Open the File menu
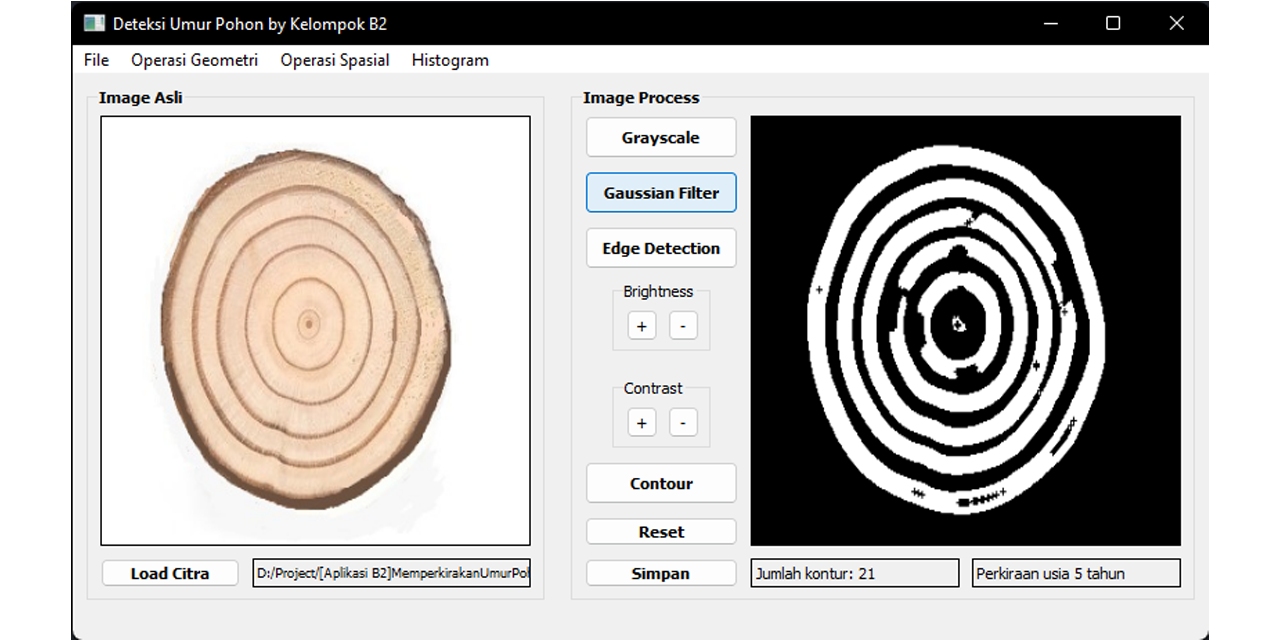This screenshot has width=1280, height=640. coord(96,60)
